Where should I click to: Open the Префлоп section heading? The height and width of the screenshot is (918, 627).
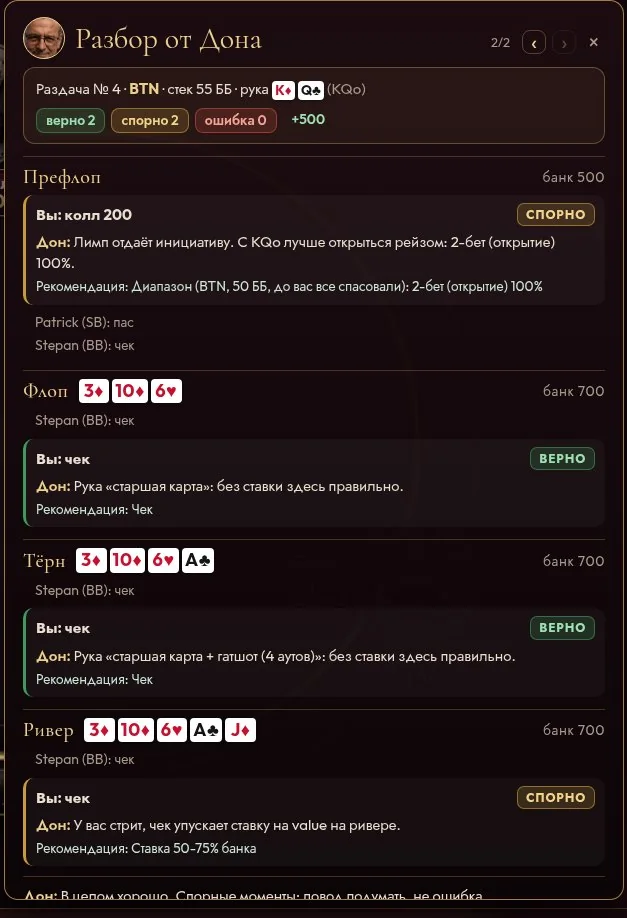coord(62,177)
